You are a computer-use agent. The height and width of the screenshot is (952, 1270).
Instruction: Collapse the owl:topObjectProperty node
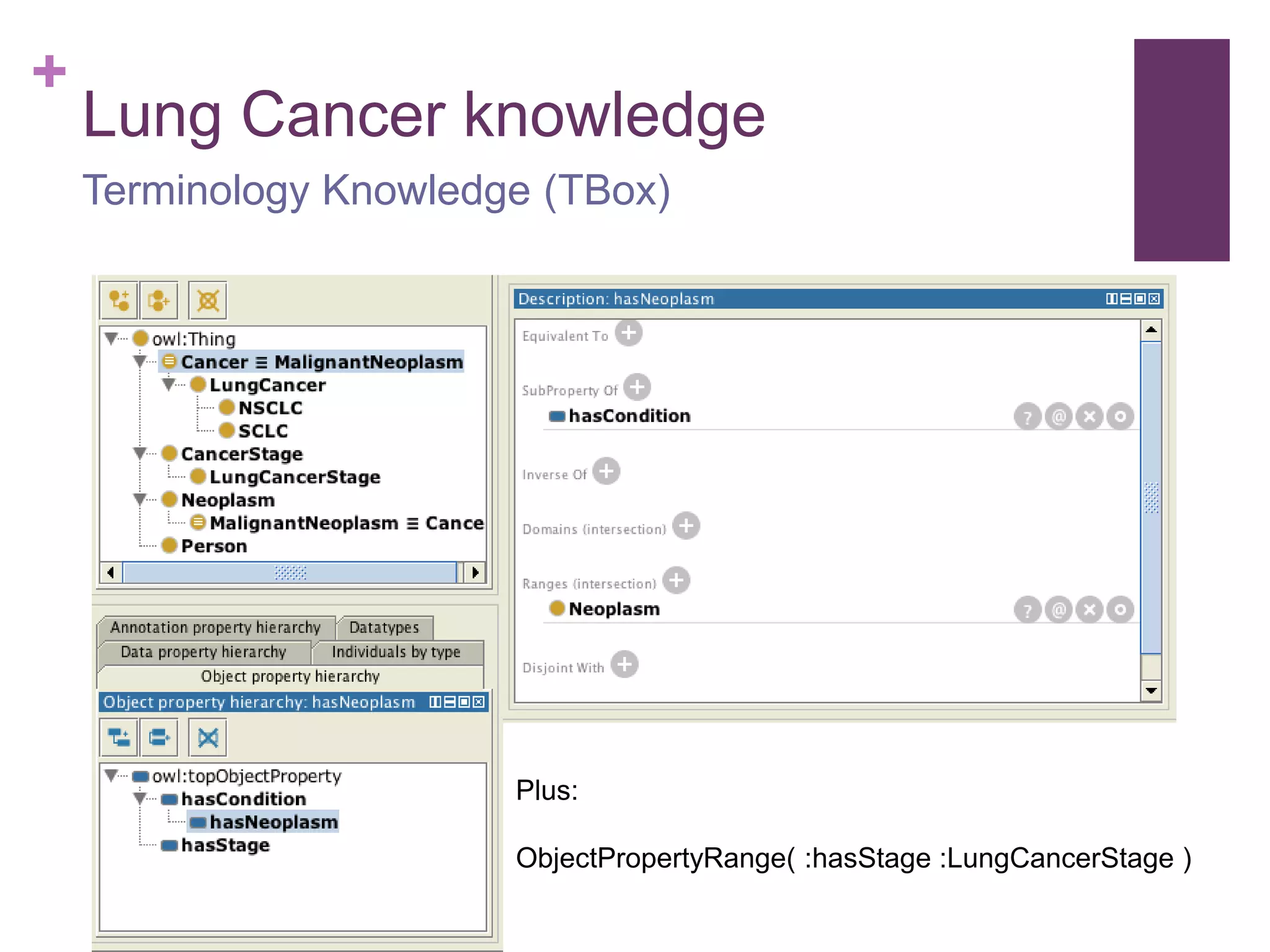[x=111, y=775]
